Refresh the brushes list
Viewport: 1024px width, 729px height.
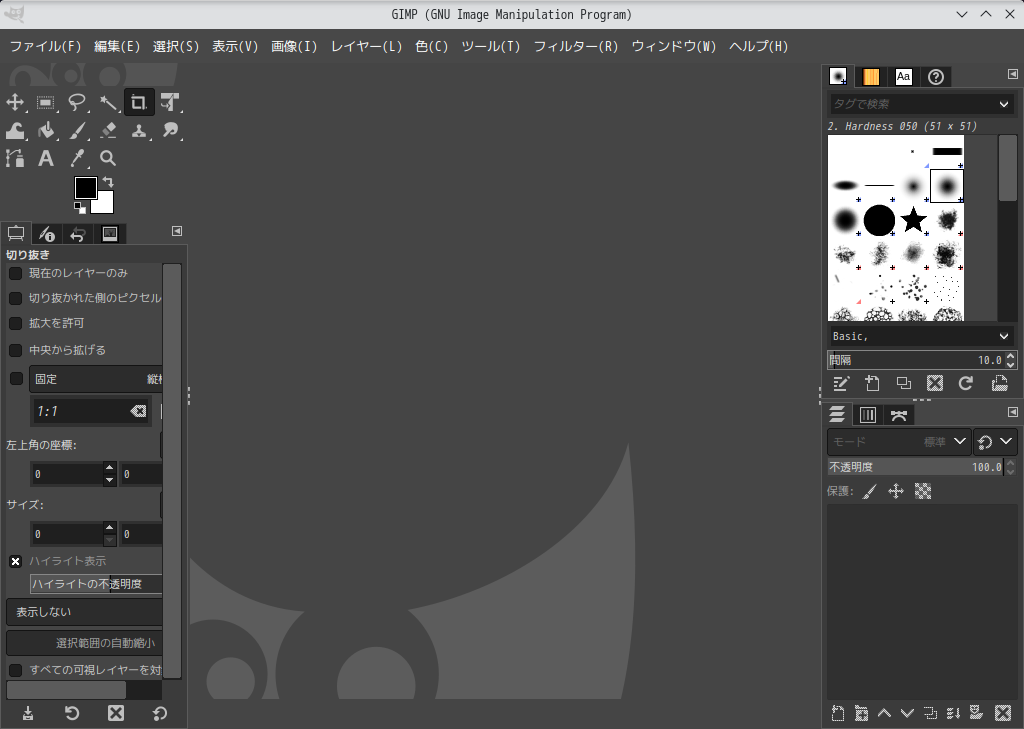(966, 383)
